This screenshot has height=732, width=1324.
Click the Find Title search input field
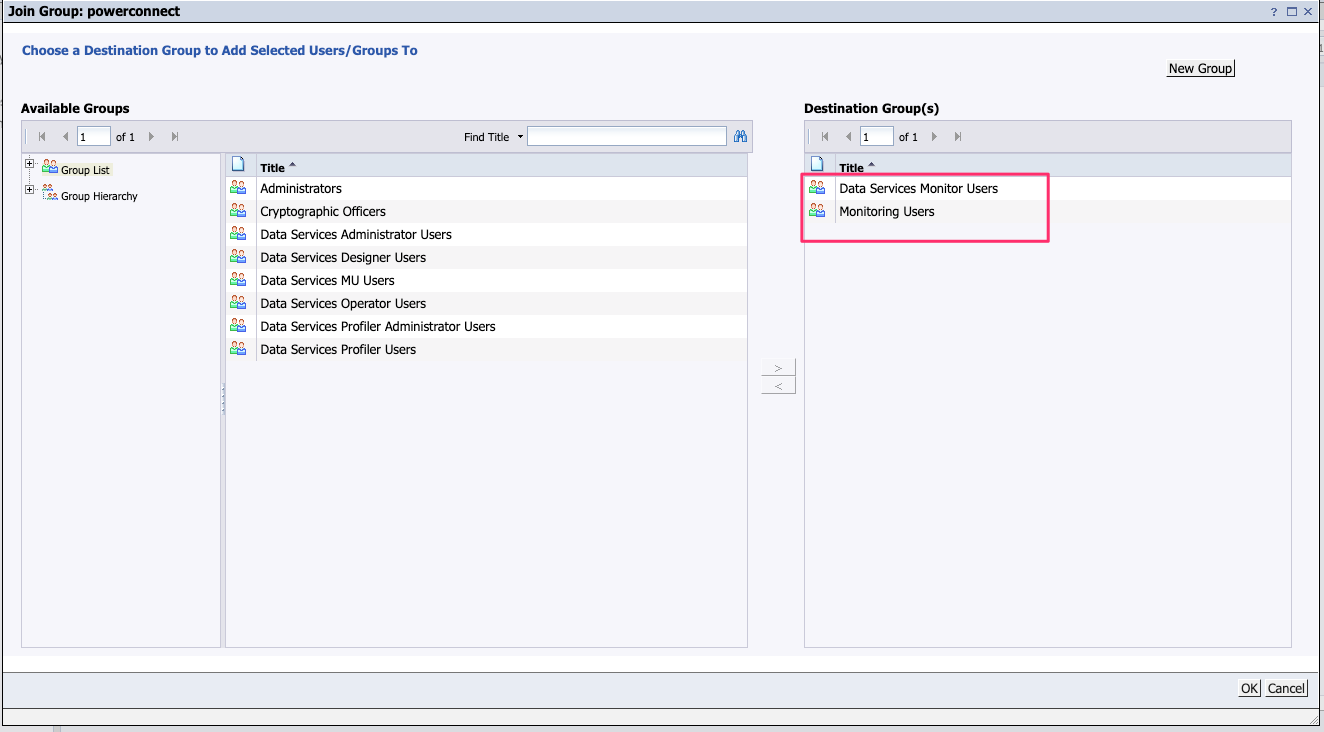click(626, 137)
